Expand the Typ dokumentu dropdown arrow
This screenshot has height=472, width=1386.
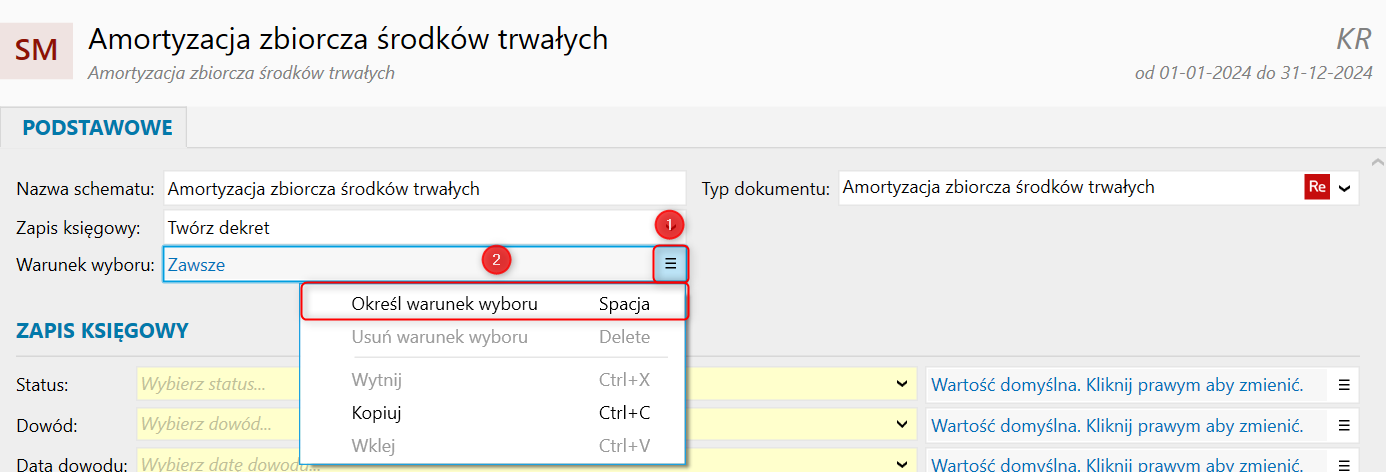point(1344,188)
